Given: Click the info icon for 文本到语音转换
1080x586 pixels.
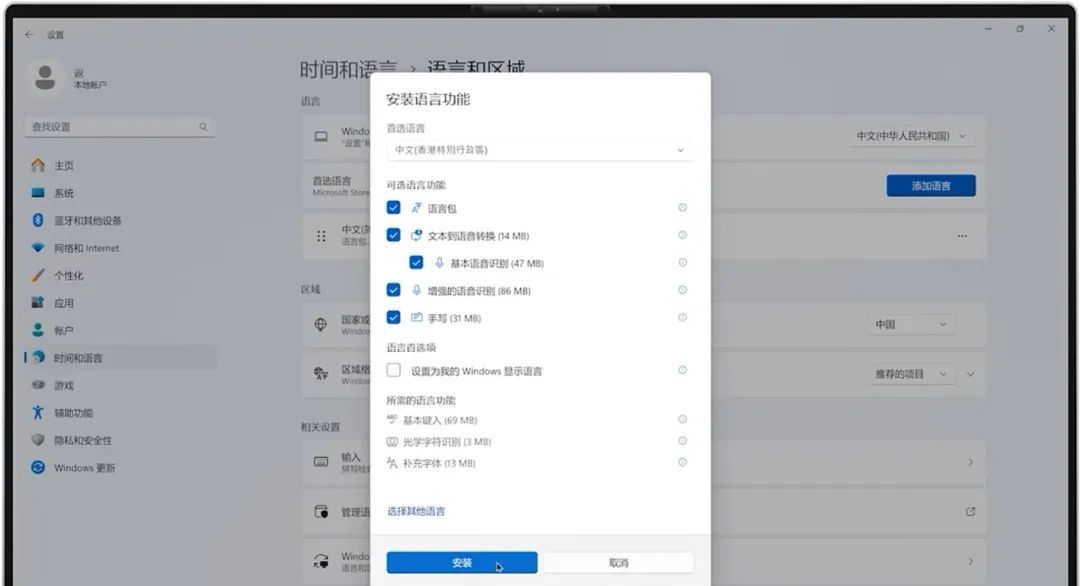Looking at the screenshot, I should [x=682, y=235].
